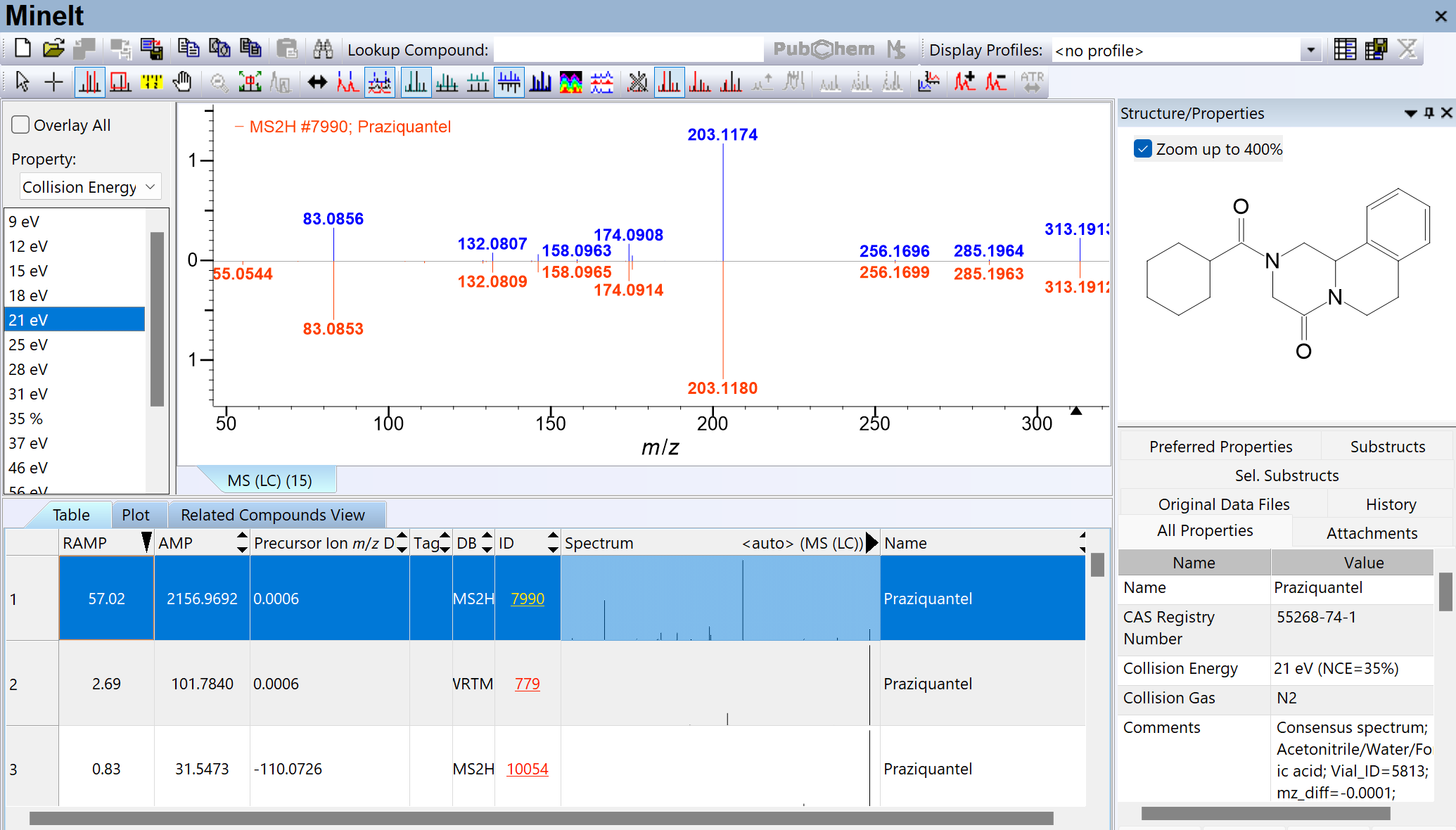Select the pan hand tool
The image size is (1456, 830).
click(x=182, y=82)
